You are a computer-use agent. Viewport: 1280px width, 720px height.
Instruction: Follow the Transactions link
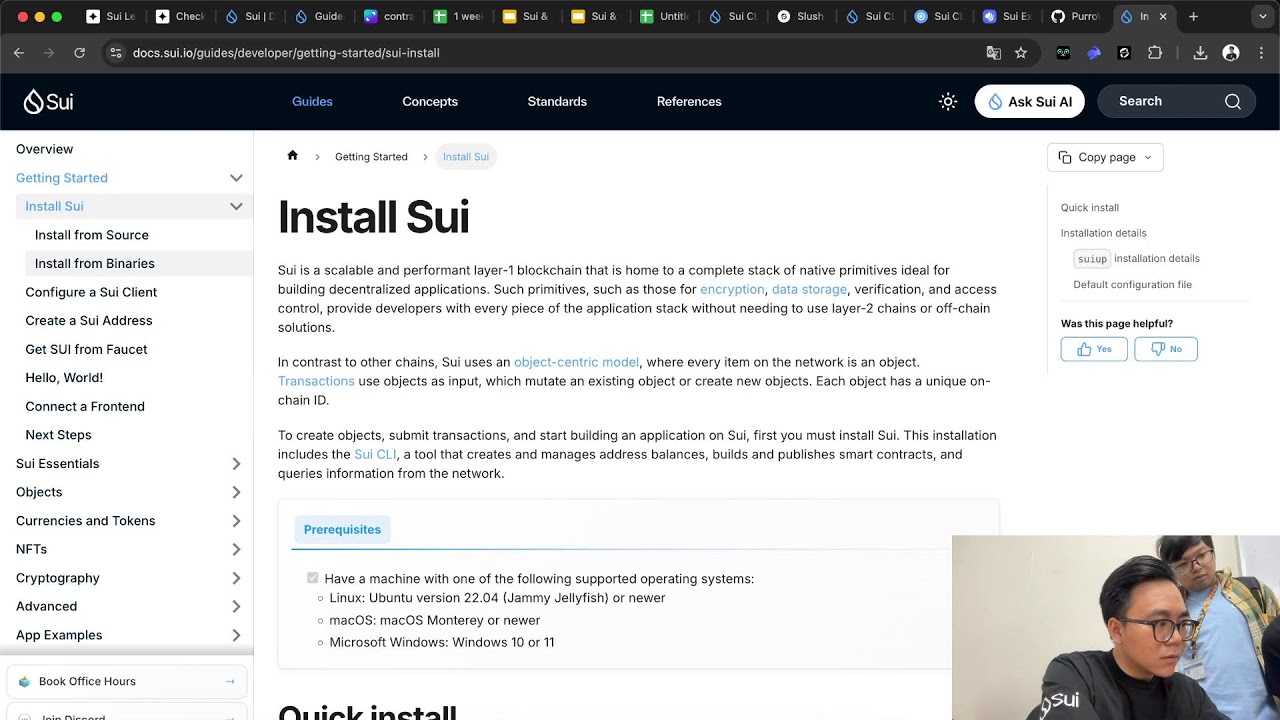[x=316, y=381]
